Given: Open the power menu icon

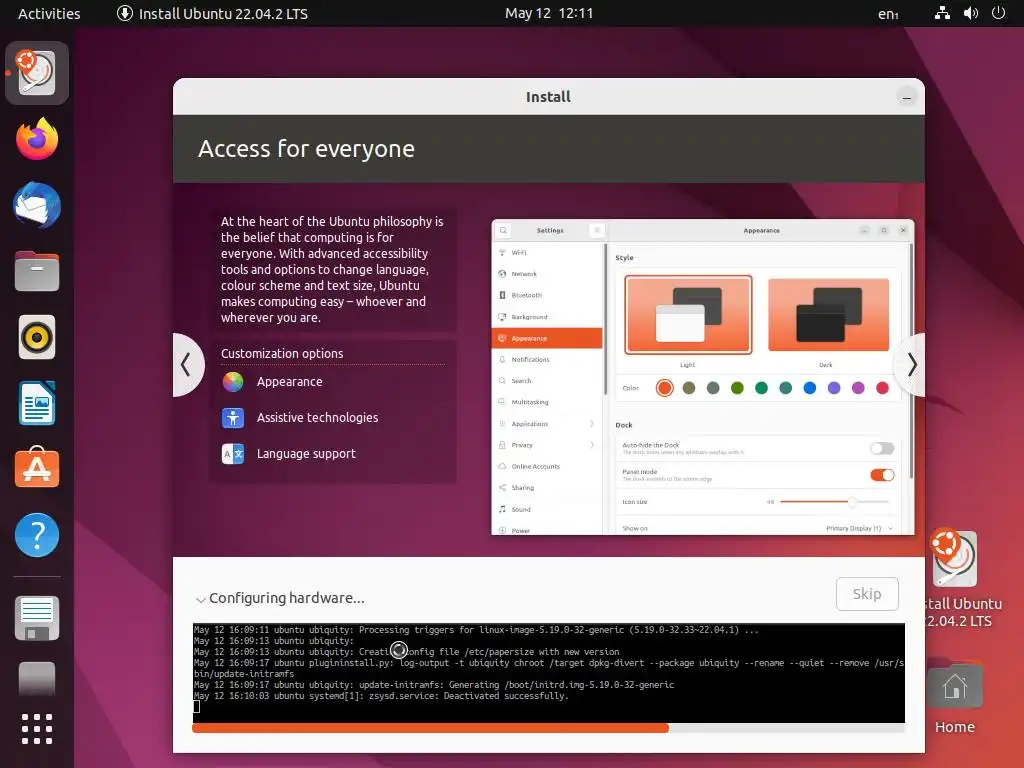Looking at the screenshot, I should (999, 13).
